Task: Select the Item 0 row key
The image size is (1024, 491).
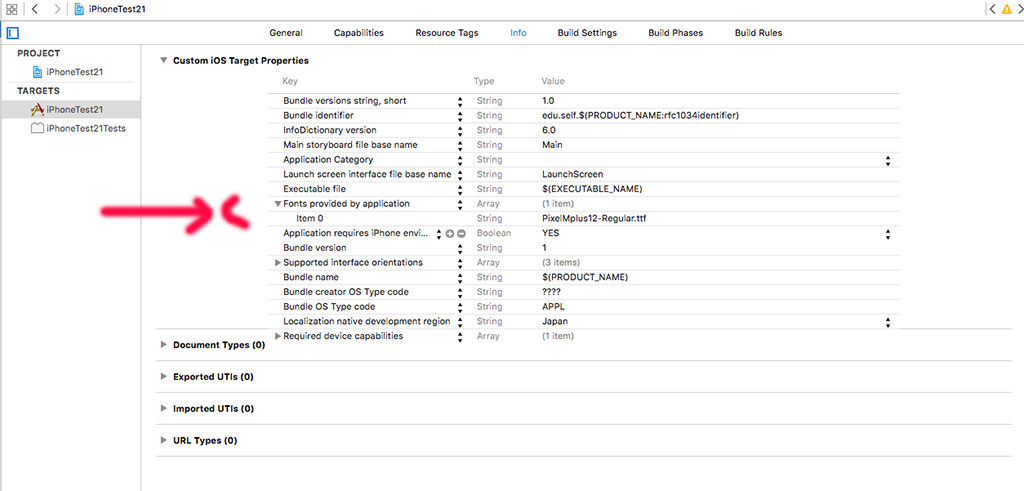Action: click(309, 219)
